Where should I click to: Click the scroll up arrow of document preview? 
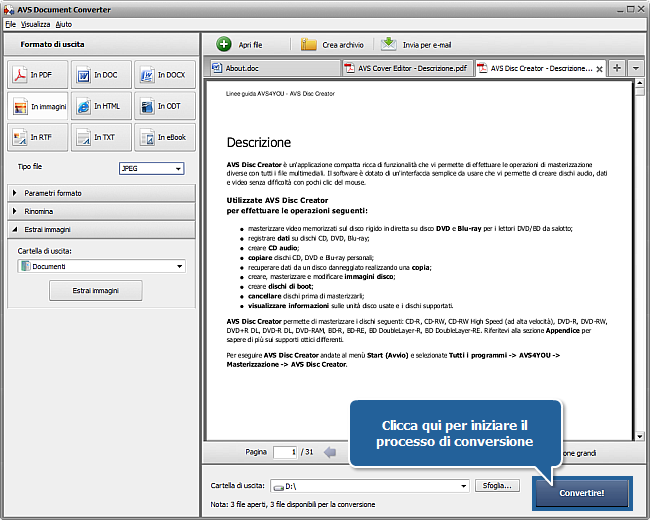(x=640, y=83)
